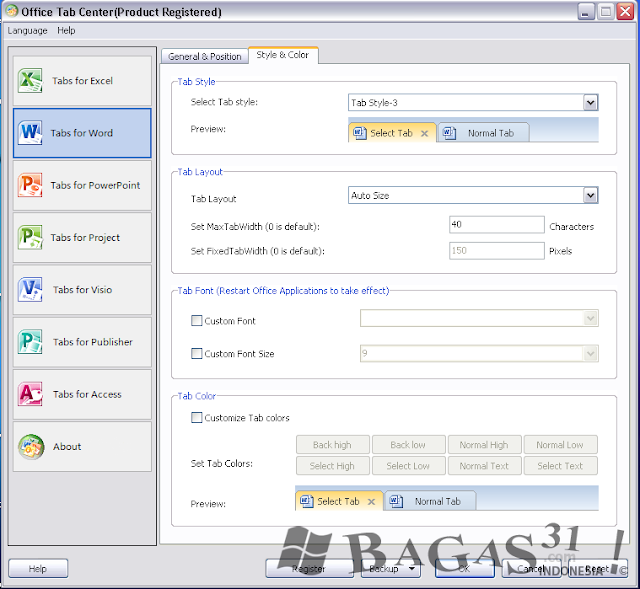Click close X on Select Tab in Tab Color preview
Viewport: 640px width, 589px height.
[371, 502]
